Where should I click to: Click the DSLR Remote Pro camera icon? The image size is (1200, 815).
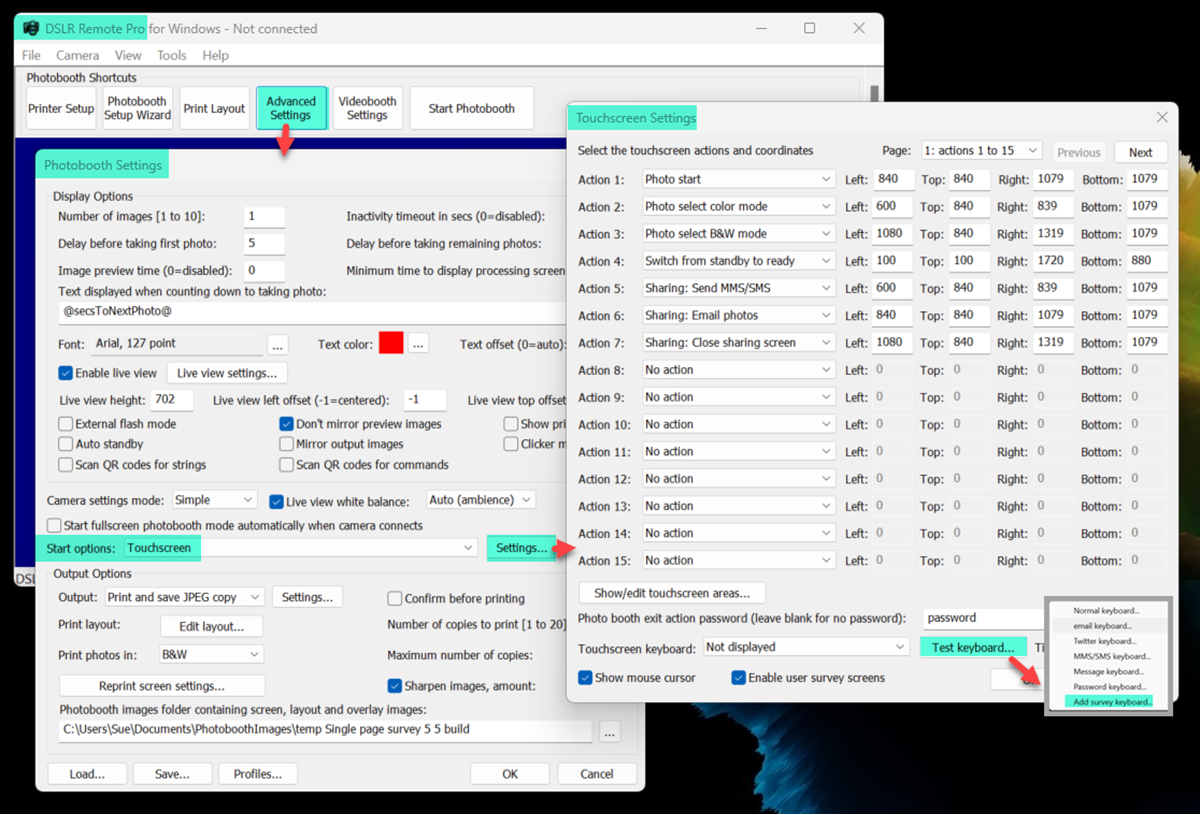pyautogui.click(x=30, y=28)
